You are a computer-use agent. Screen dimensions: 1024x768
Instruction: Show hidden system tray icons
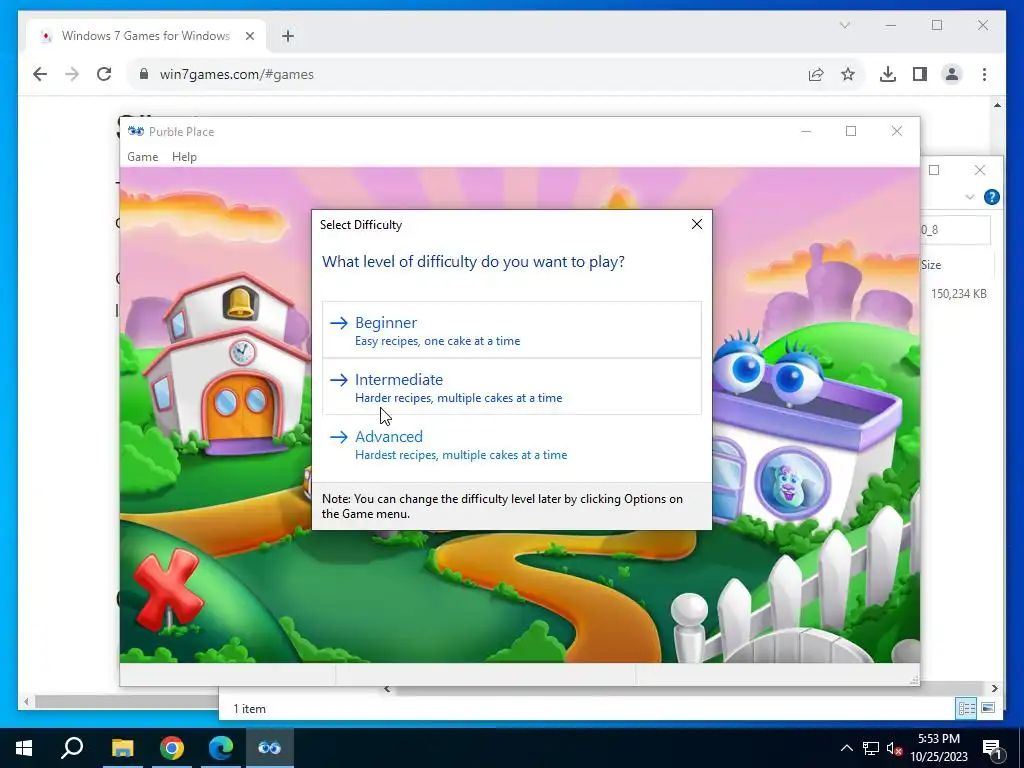click(x=846, y=748)
